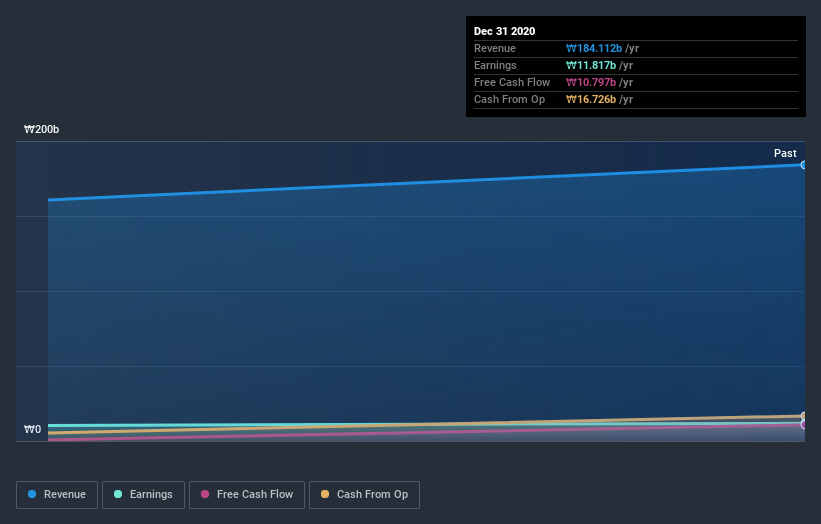Click the Cash From Op end data point
821x524 pixels.
(803, 416)
